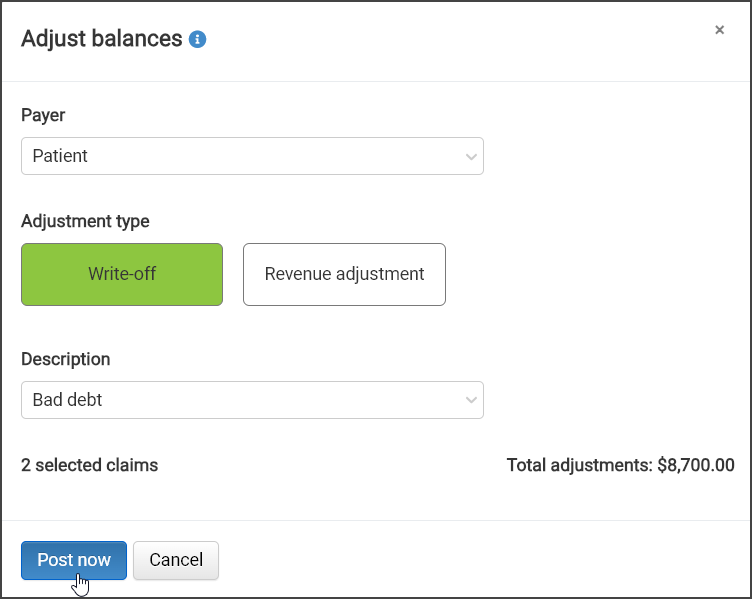The height and width of the screenshot is (599, 752).
Task: Close the Adjust balances dialog with X
Action: (719, 30)
